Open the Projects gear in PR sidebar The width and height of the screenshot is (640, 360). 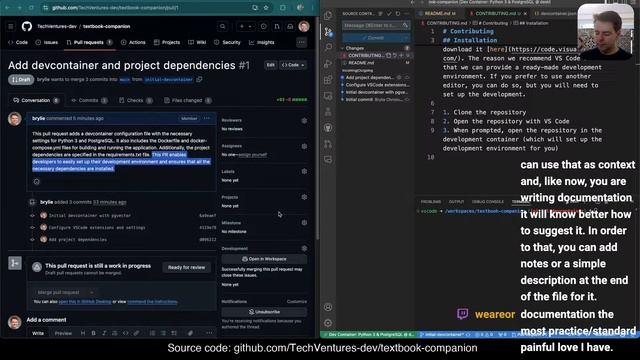click(x=304, y=197)
